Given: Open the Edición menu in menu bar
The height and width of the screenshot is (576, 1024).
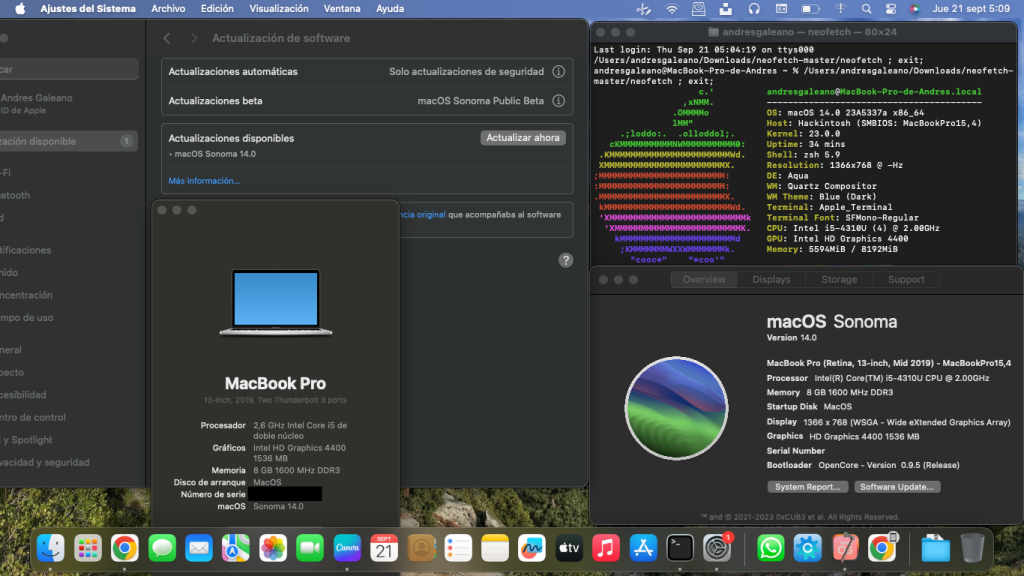Looking at the screenshot, I should [x=217, y=8].
